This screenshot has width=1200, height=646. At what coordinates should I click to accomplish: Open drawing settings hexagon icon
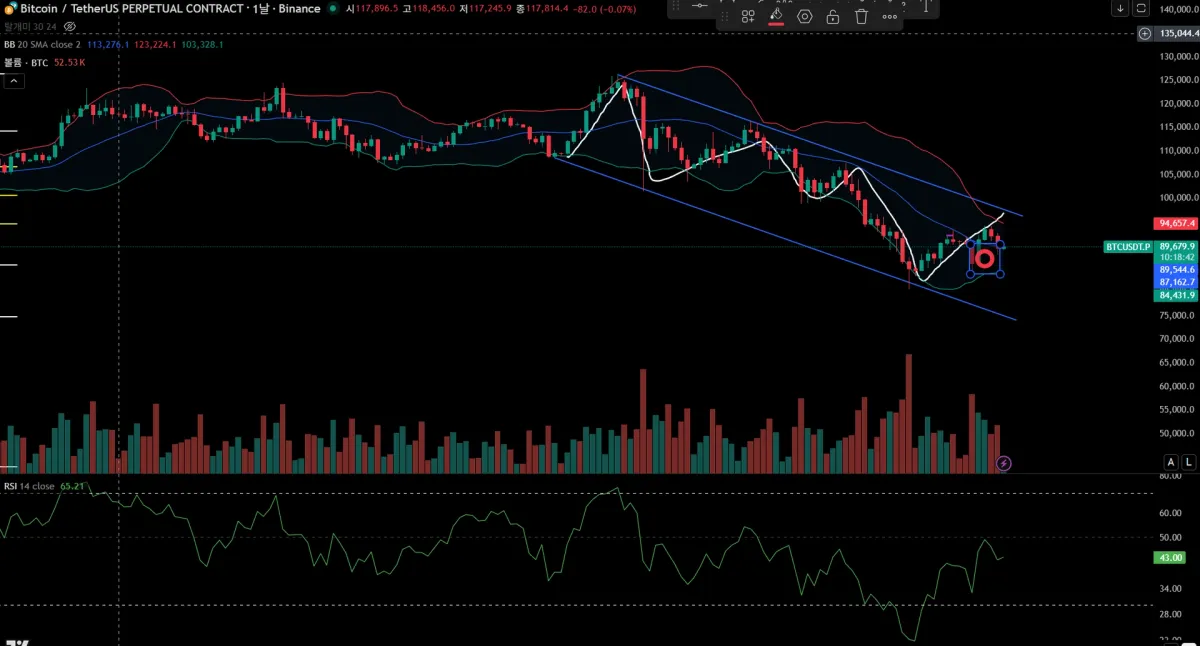click(805, 16)
